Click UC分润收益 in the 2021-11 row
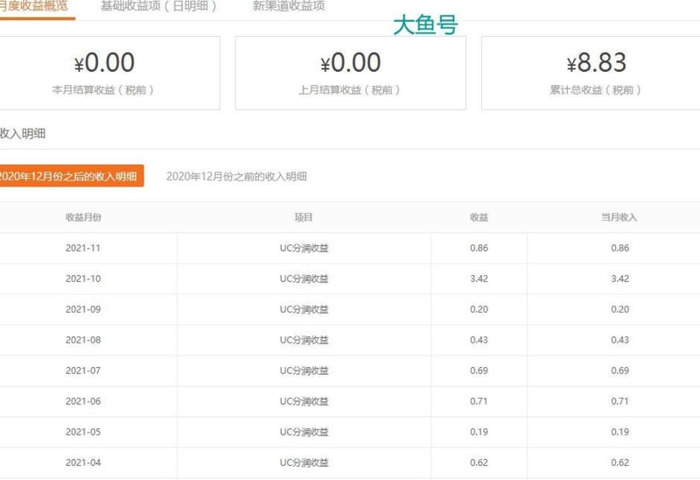The height and width of the screenshot is (480, 700). (304, 248)
